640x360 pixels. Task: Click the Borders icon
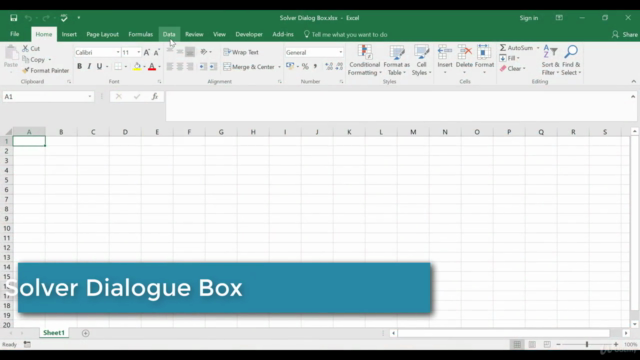coord(118,67)
